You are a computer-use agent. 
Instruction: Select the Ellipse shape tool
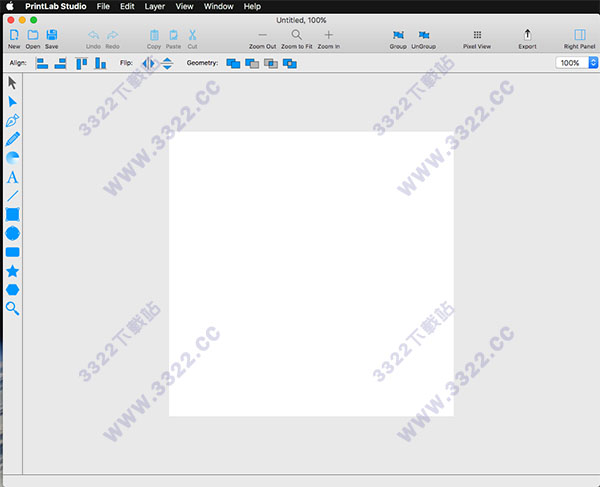[12, 233]
